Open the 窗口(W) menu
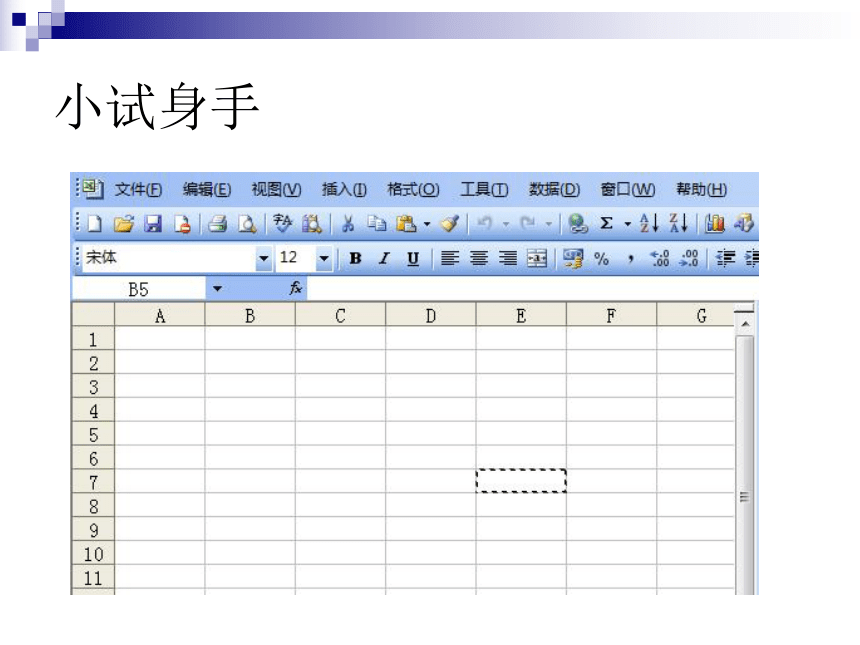 [x=627, y=190]
